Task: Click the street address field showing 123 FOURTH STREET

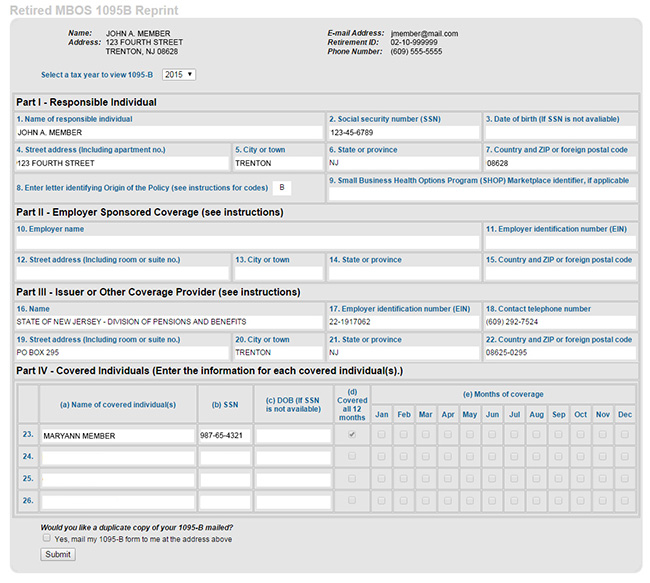Action: (122, 163)
